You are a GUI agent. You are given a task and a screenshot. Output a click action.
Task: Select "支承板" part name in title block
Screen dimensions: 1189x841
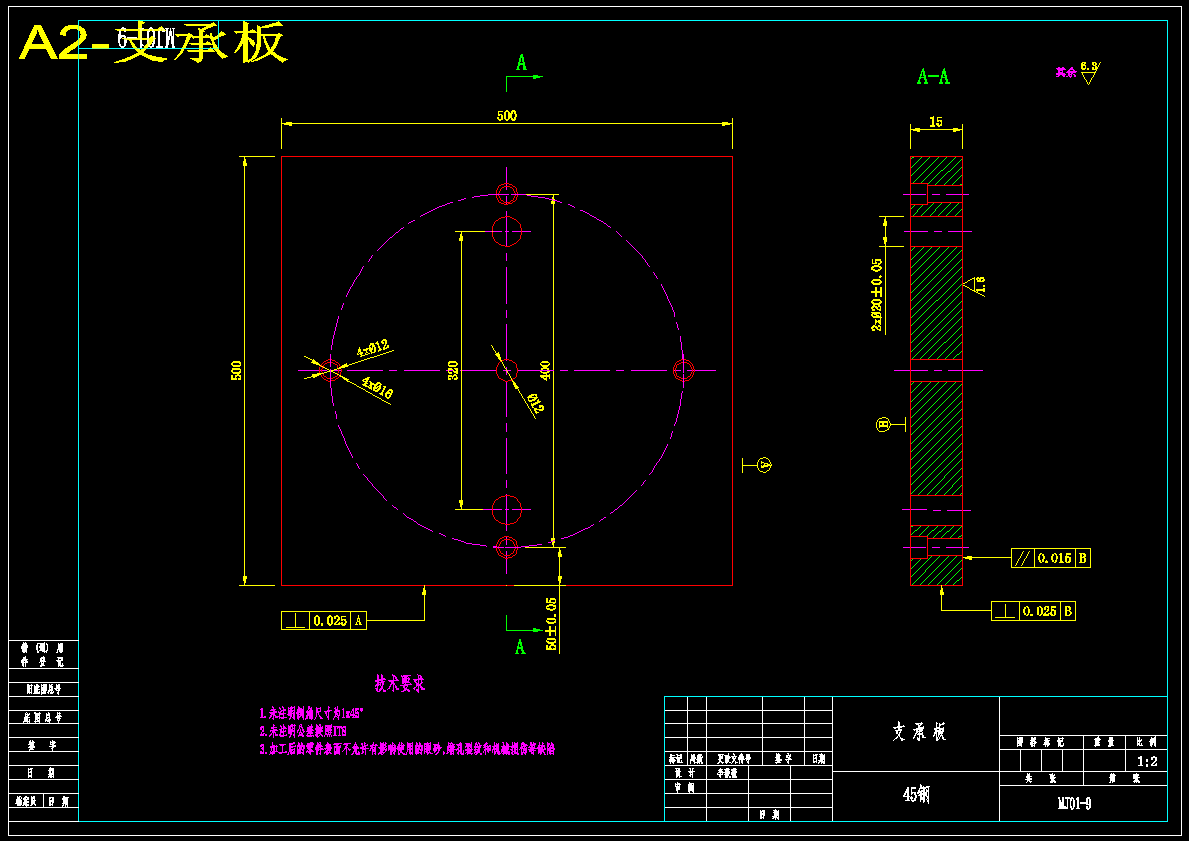coord(919,732)
